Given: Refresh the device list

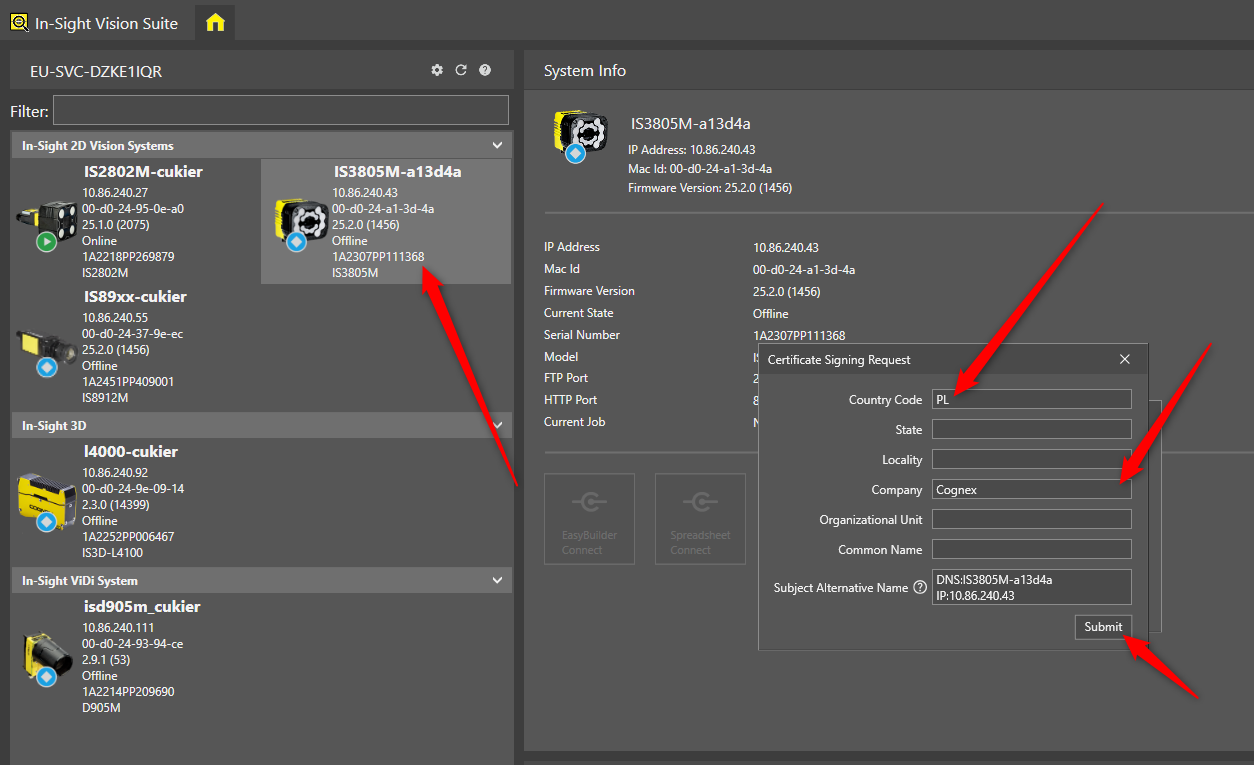Looking at the screenshot, I should 461,70.
